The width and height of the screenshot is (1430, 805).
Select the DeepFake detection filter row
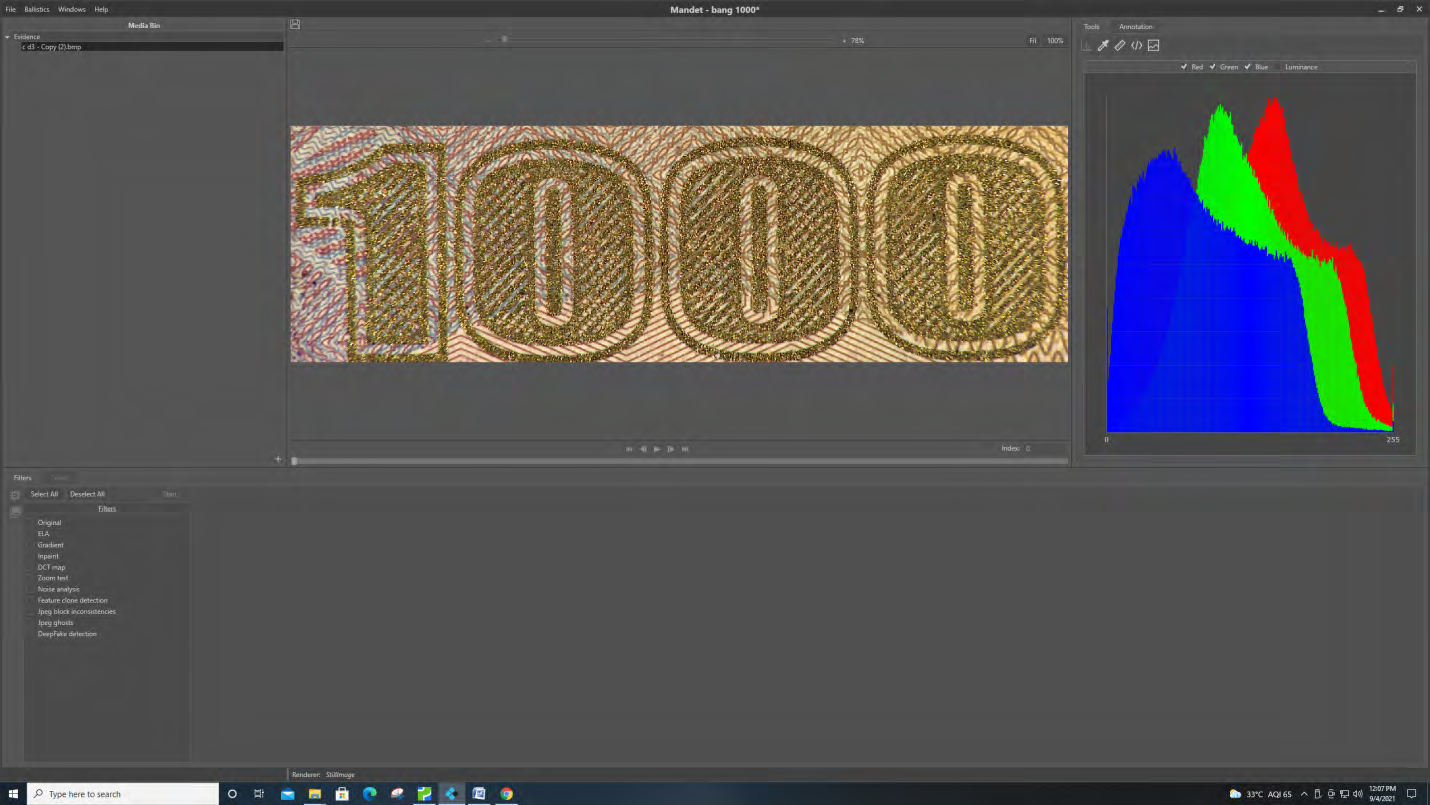[107, 634]
